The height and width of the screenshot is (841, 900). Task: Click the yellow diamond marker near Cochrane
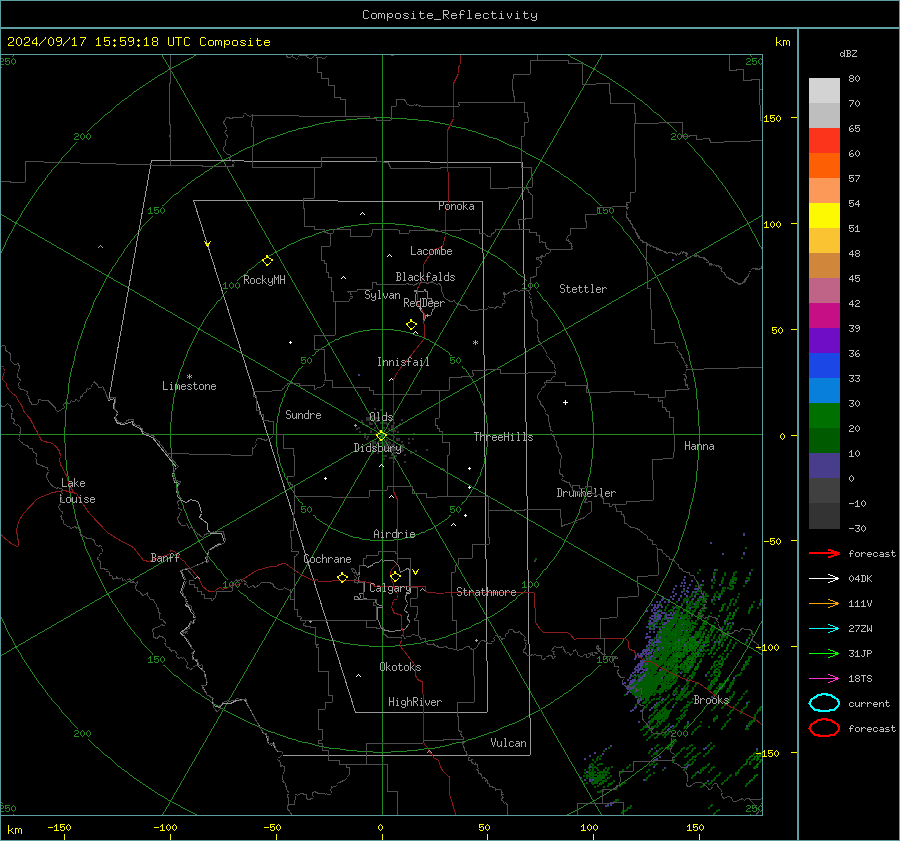click(x=342, y=578)
